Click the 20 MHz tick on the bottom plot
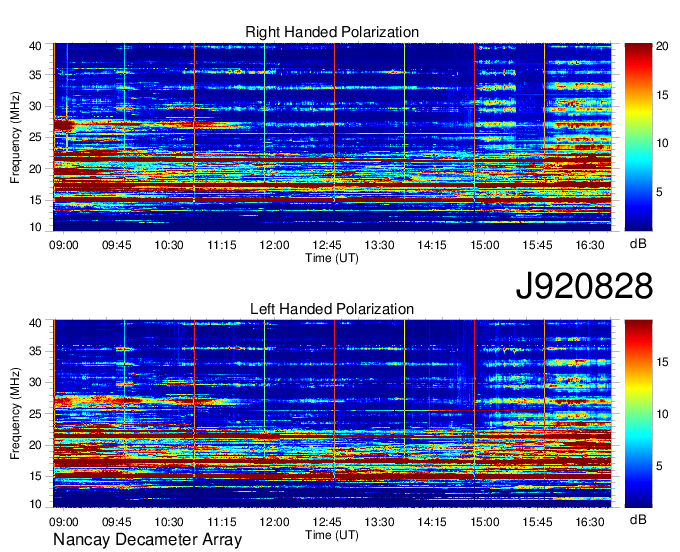 pyautogui.click(x=35, y=445)
